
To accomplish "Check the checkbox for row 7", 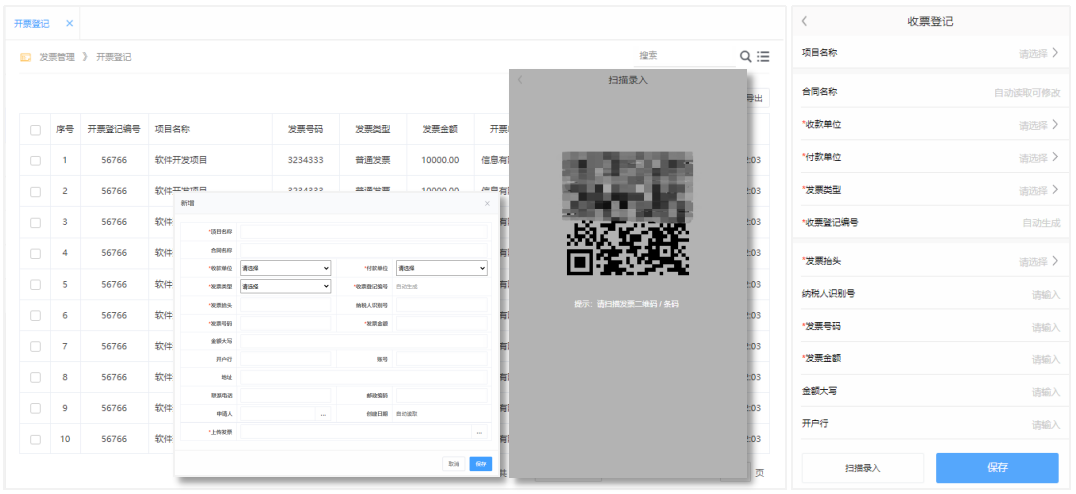I will [35, 346].
